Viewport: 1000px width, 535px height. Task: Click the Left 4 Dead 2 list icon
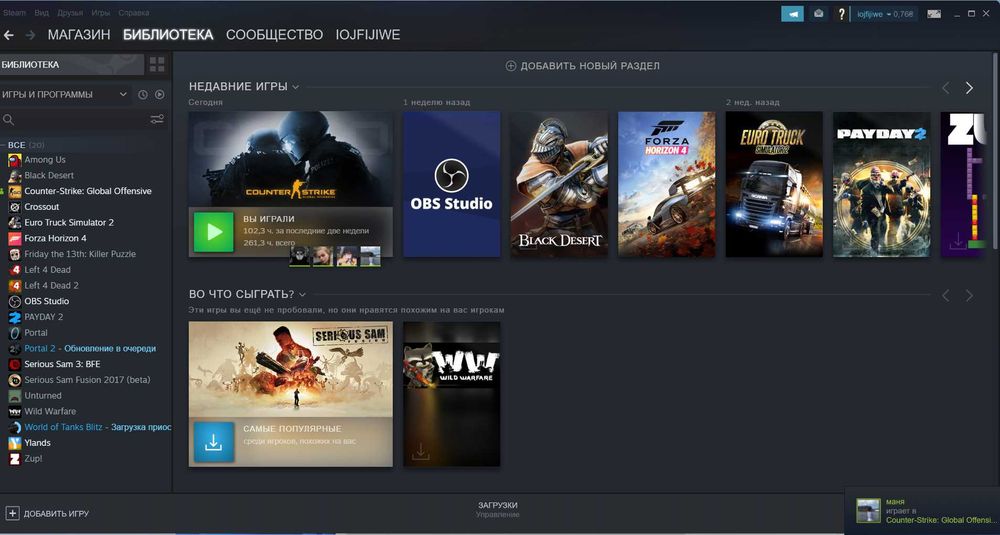(x=14, y=285)
